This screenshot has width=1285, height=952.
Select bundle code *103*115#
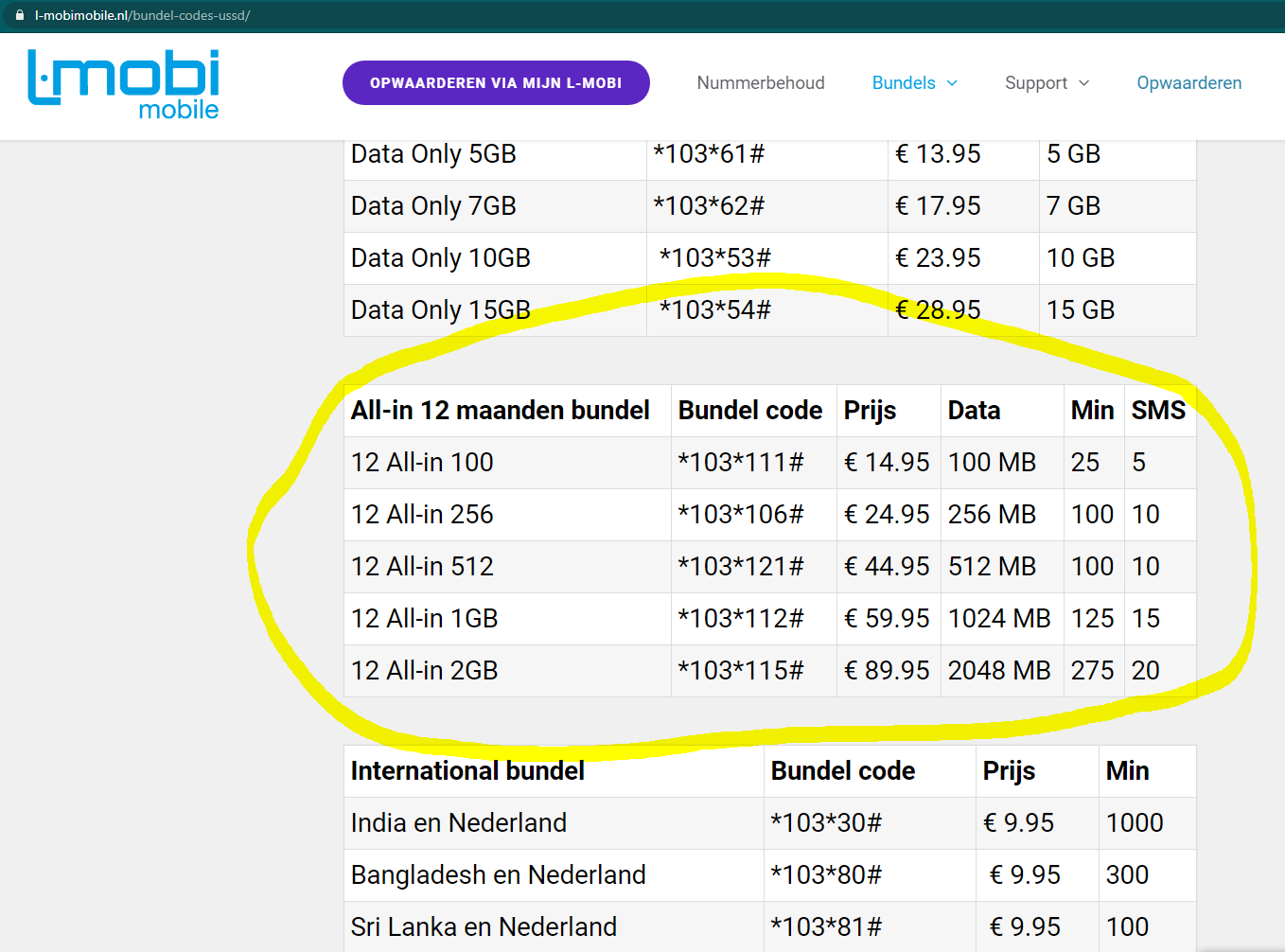click(x=741, y=671)
